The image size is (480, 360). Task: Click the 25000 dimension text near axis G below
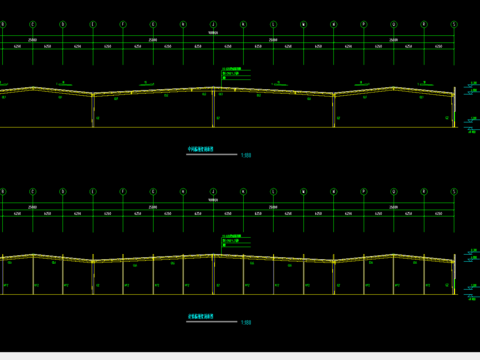(x=153, y=207)
